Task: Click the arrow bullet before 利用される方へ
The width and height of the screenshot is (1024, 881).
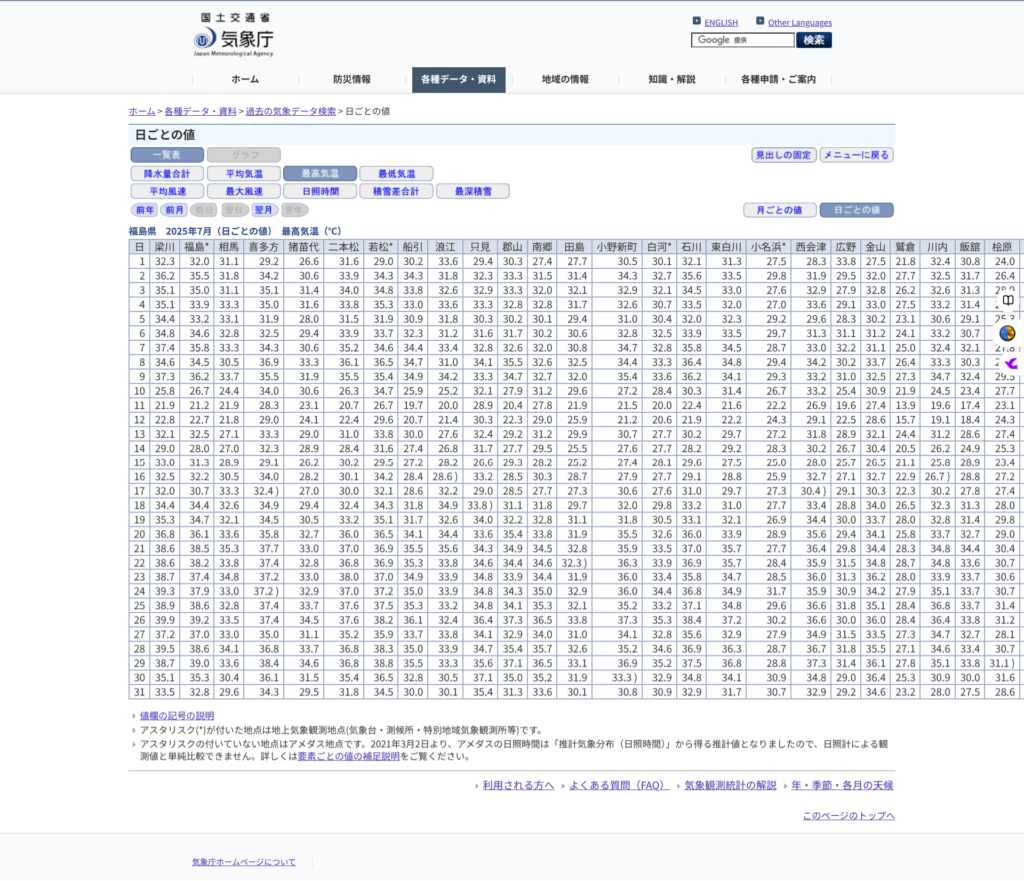Action: (x=476, y=786)
